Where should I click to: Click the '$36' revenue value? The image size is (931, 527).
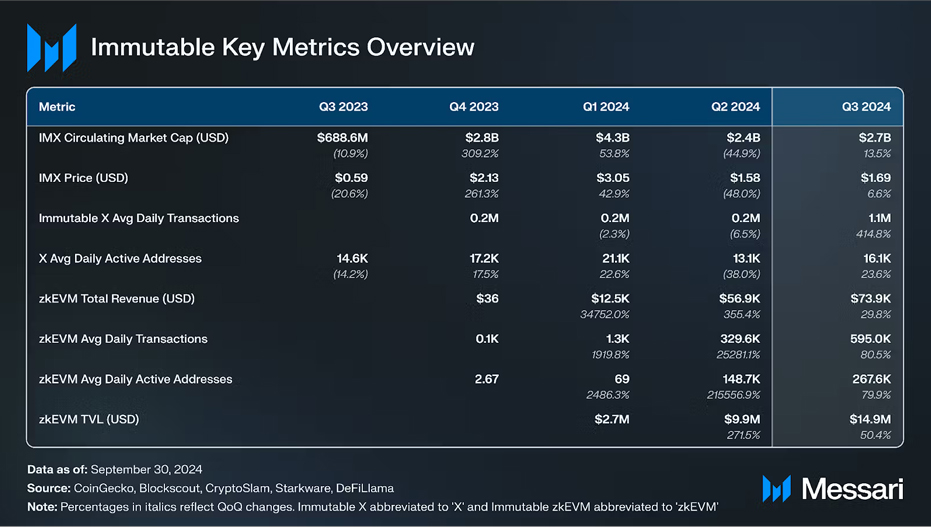pyautogui.click(x=487, y=299)
